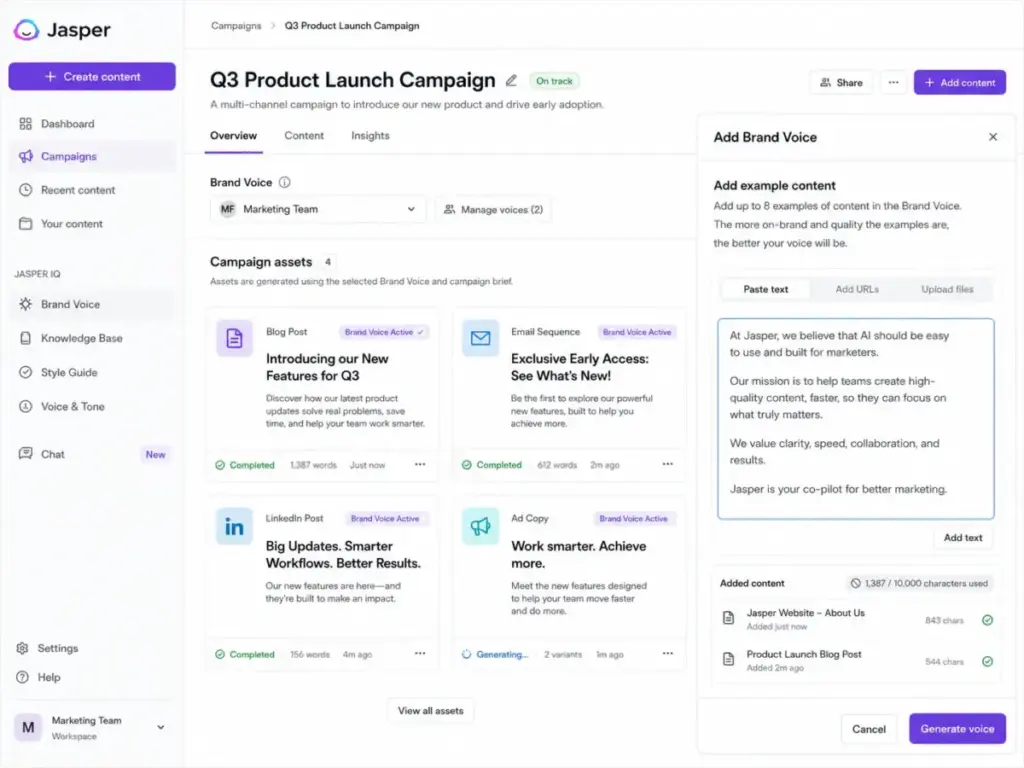Open Voice & Tone icon
1024x768 pixels.
point(25,406)
